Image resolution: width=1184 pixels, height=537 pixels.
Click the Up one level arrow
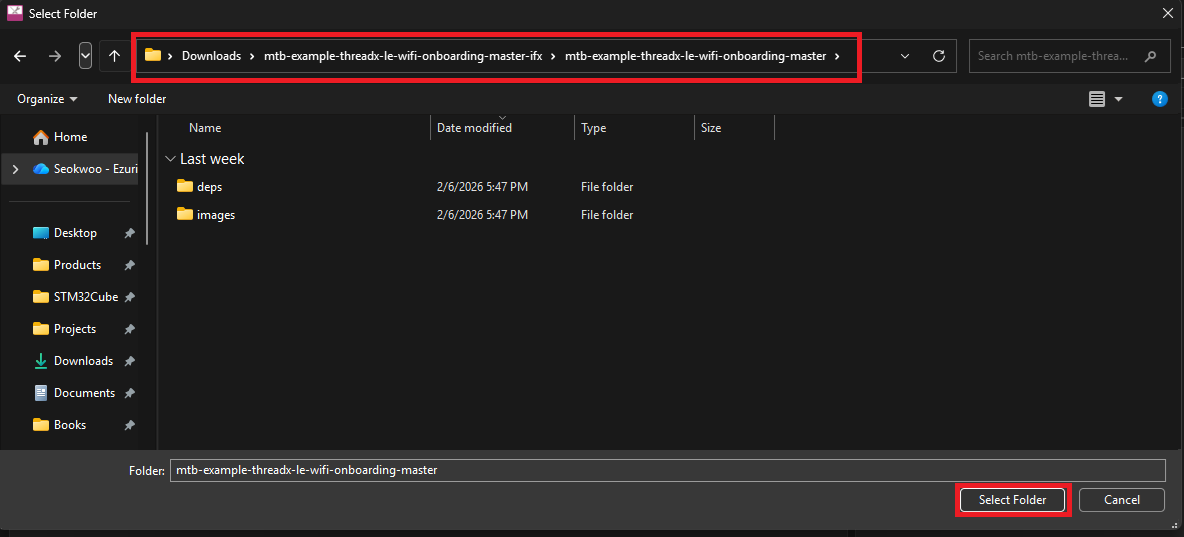[115, 56]
